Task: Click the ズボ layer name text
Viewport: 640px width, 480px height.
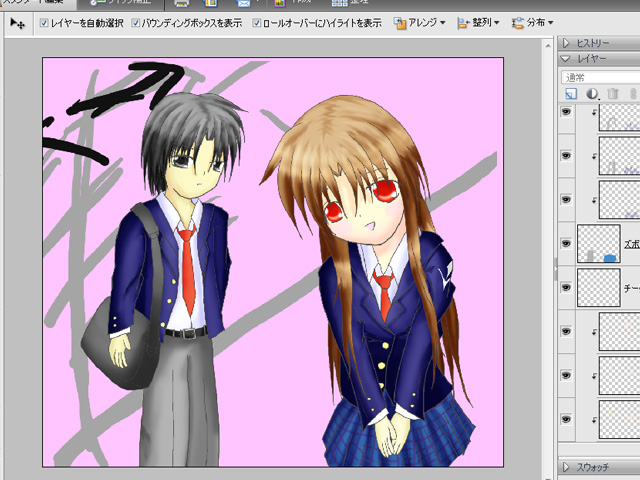Action: point(632,244)
